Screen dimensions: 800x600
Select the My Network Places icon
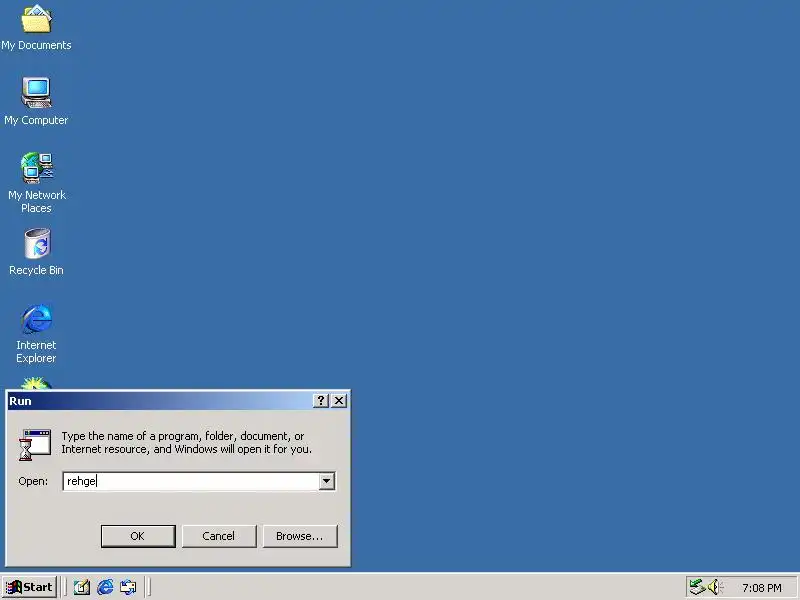click(x=36, y=182)
